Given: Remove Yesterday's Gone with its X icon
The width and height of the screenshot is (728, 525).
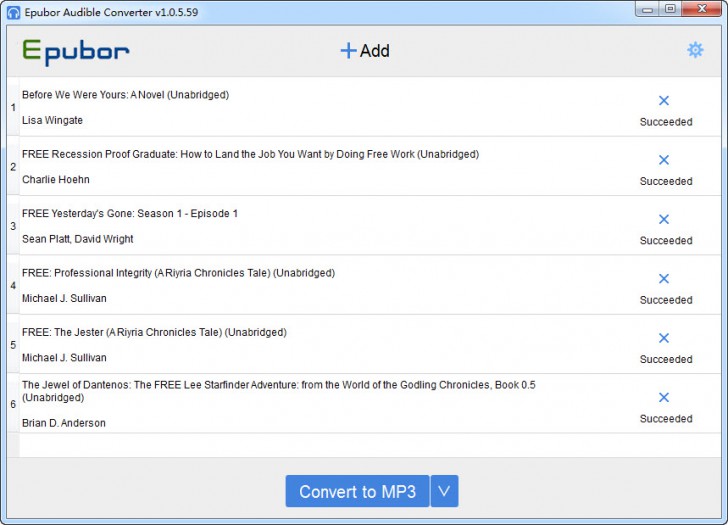Looking at the screenshot, I should click(664, 219).
